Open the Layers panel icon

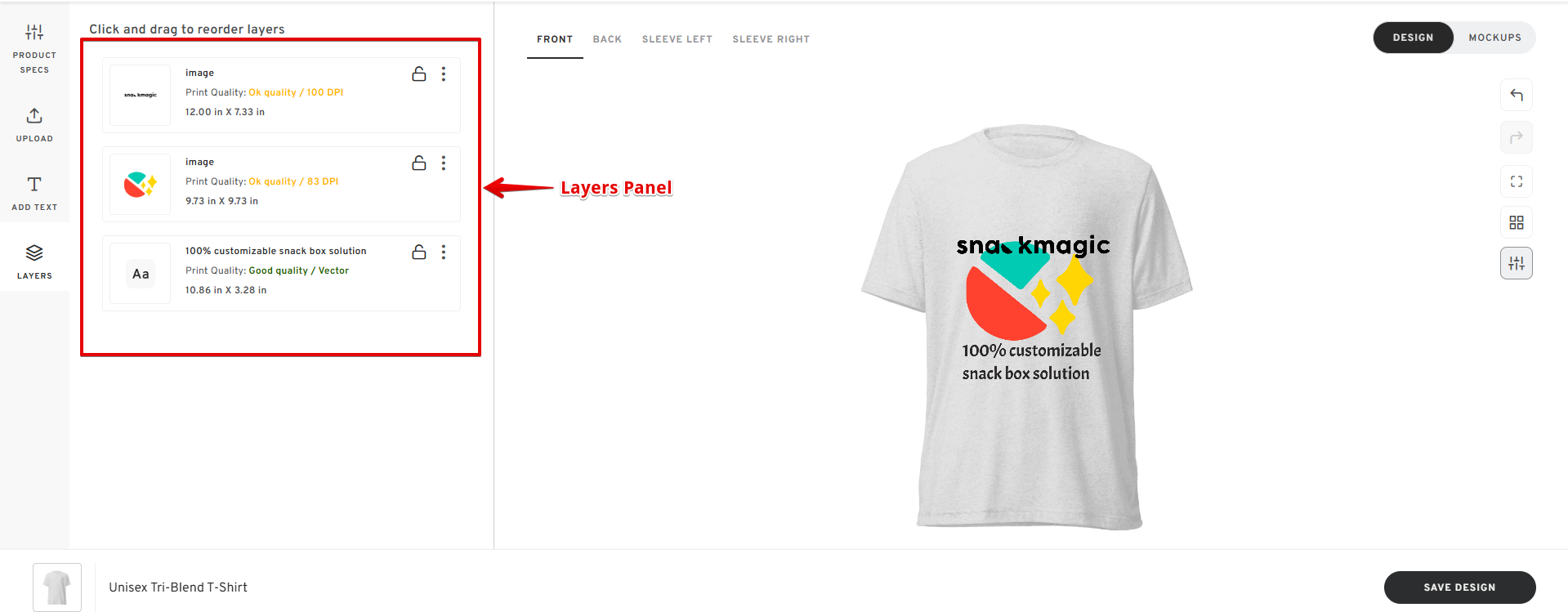click(x=34, y=262)
